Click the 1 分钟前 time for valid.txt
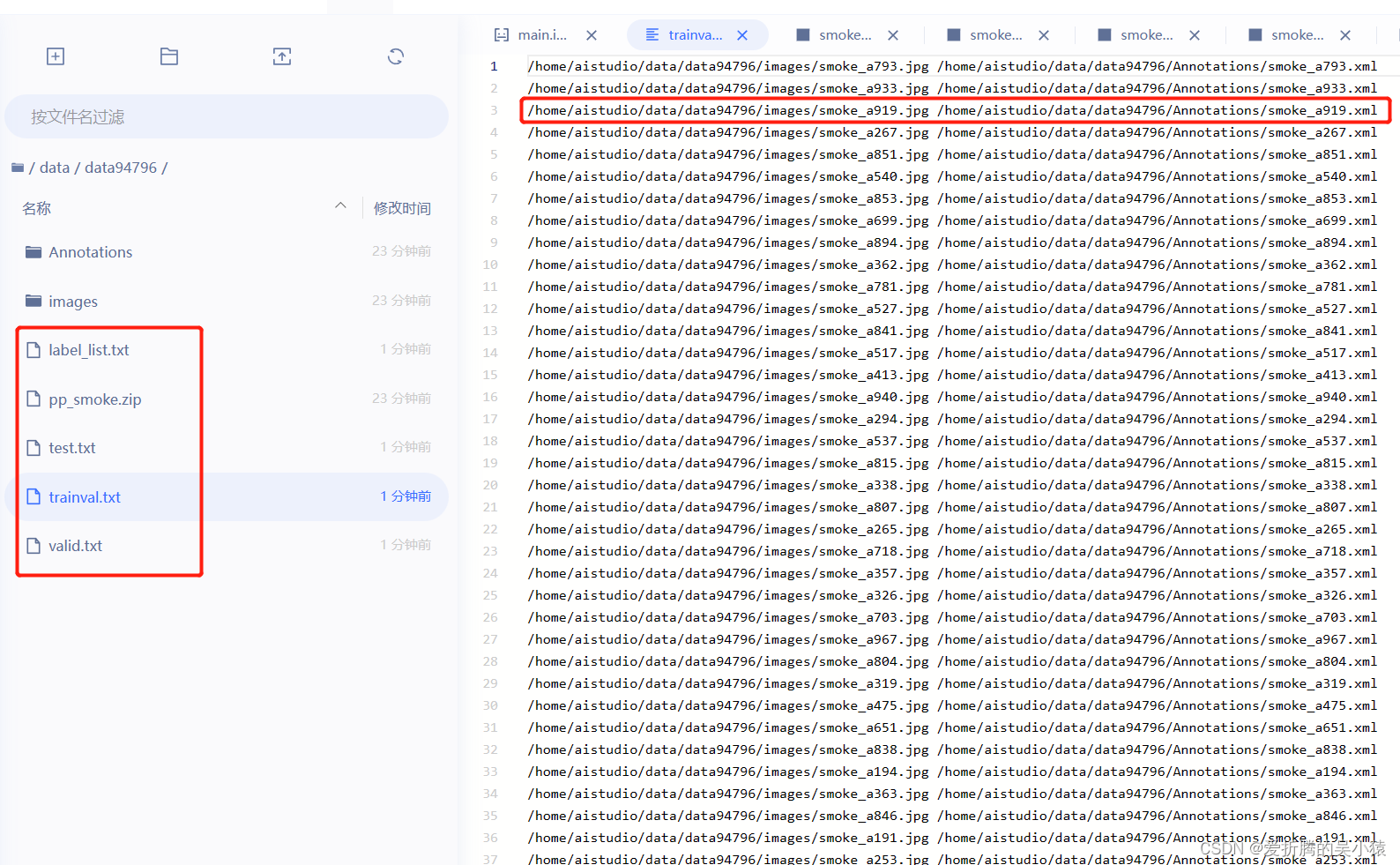 tap(406, 545)
